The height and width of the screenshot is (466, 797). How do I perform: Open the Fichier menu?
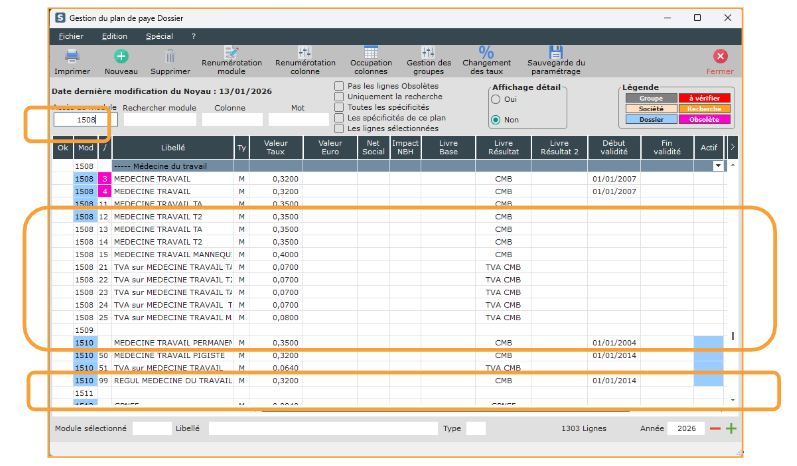71,36
